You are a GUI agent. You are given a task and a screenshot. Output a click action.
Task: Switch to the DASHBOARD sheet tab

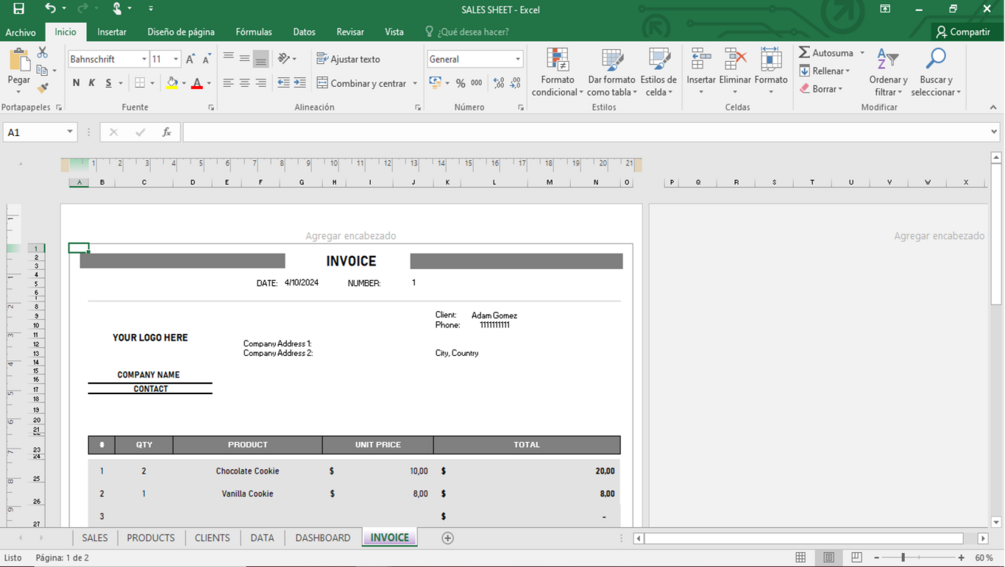click(x=322, y=538)
